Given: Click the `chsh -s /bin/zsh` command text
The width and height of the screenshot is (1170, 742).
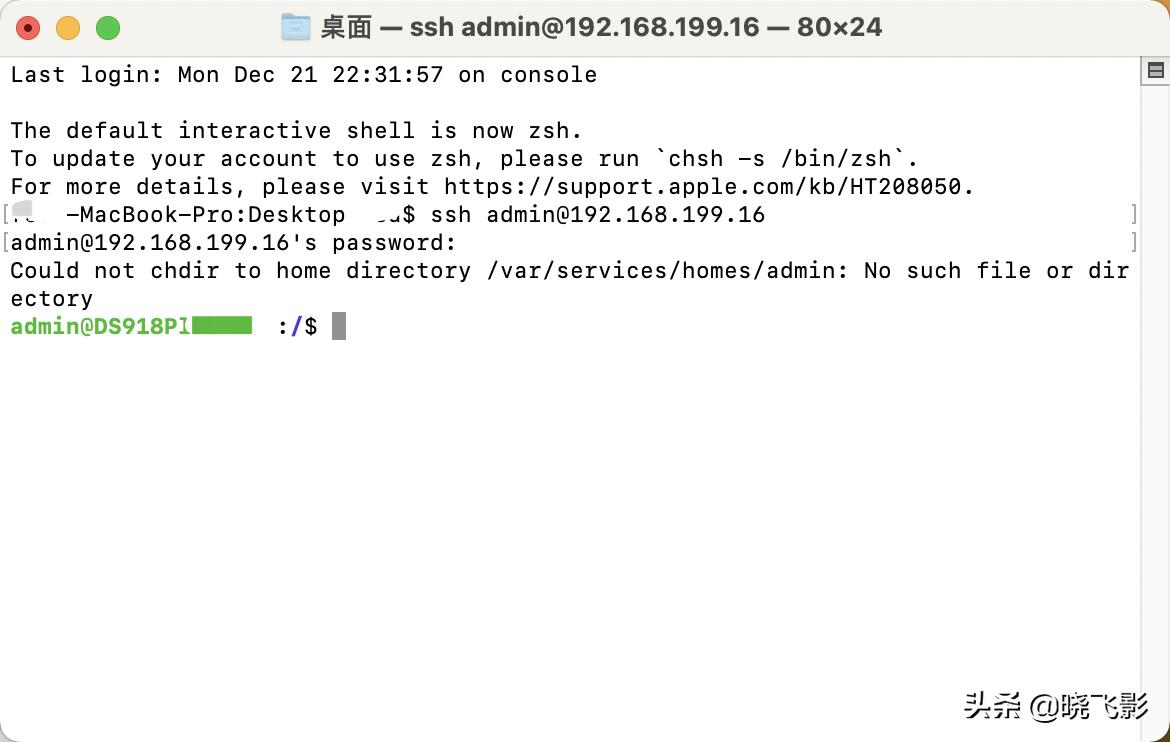Looking at the screenshot, I should coord(787,158).
